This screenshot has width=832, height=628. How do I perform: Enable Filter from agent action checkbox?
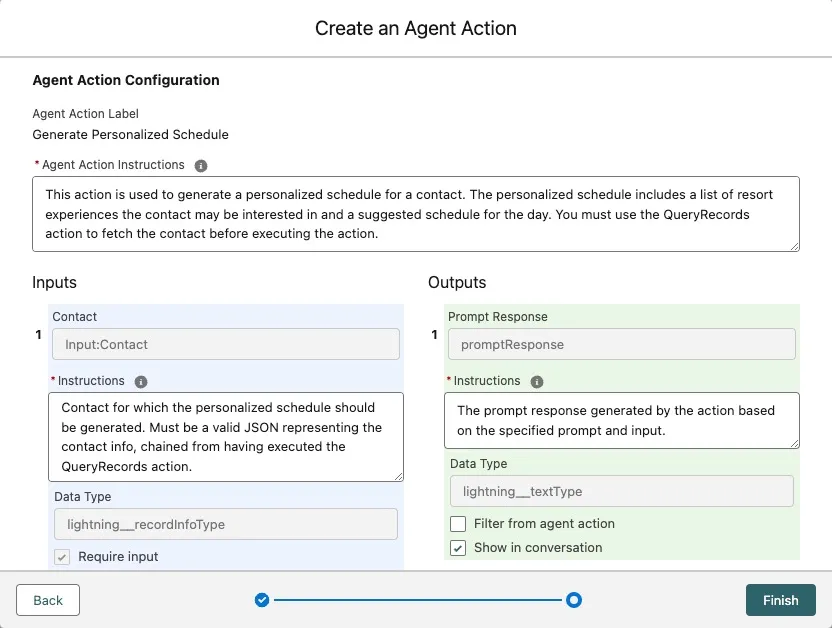pos(458,524)
